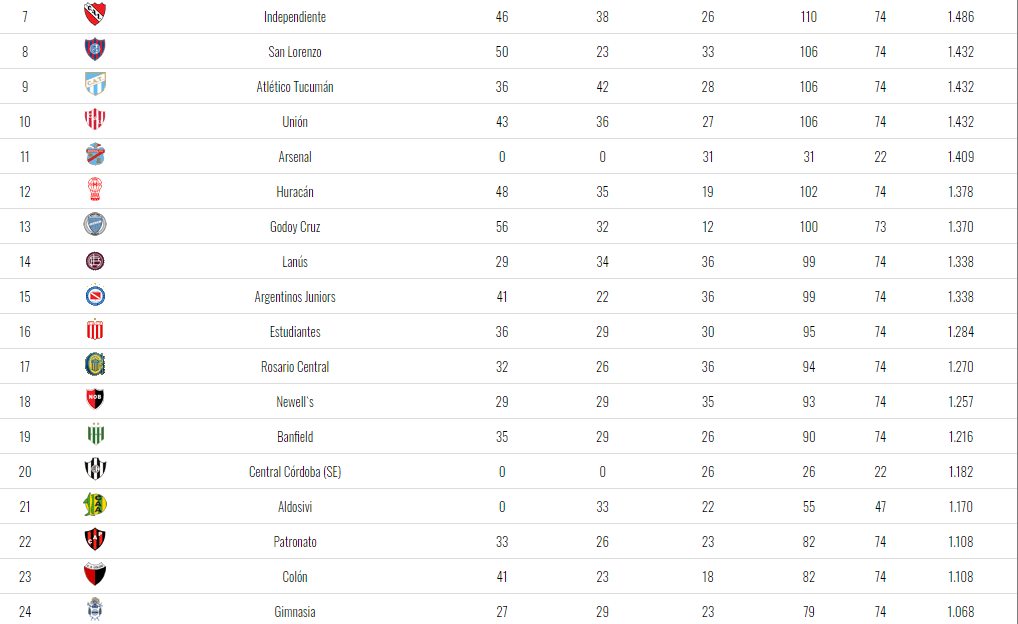Viewport: 1018px width, 624px height.
Task: Open the Arsenal team name link
Action: (295, 157)
